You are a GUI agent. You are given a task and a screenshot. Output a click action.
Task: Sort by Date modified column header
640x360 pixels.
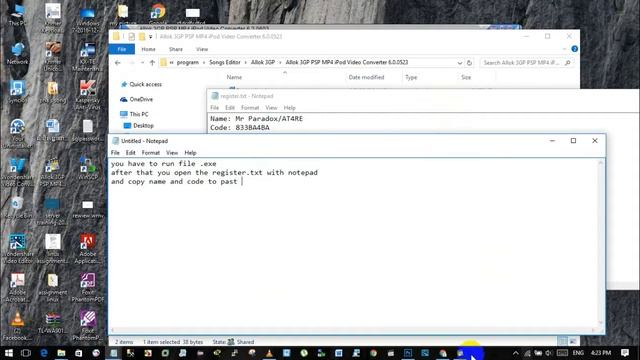click(366, 77)
